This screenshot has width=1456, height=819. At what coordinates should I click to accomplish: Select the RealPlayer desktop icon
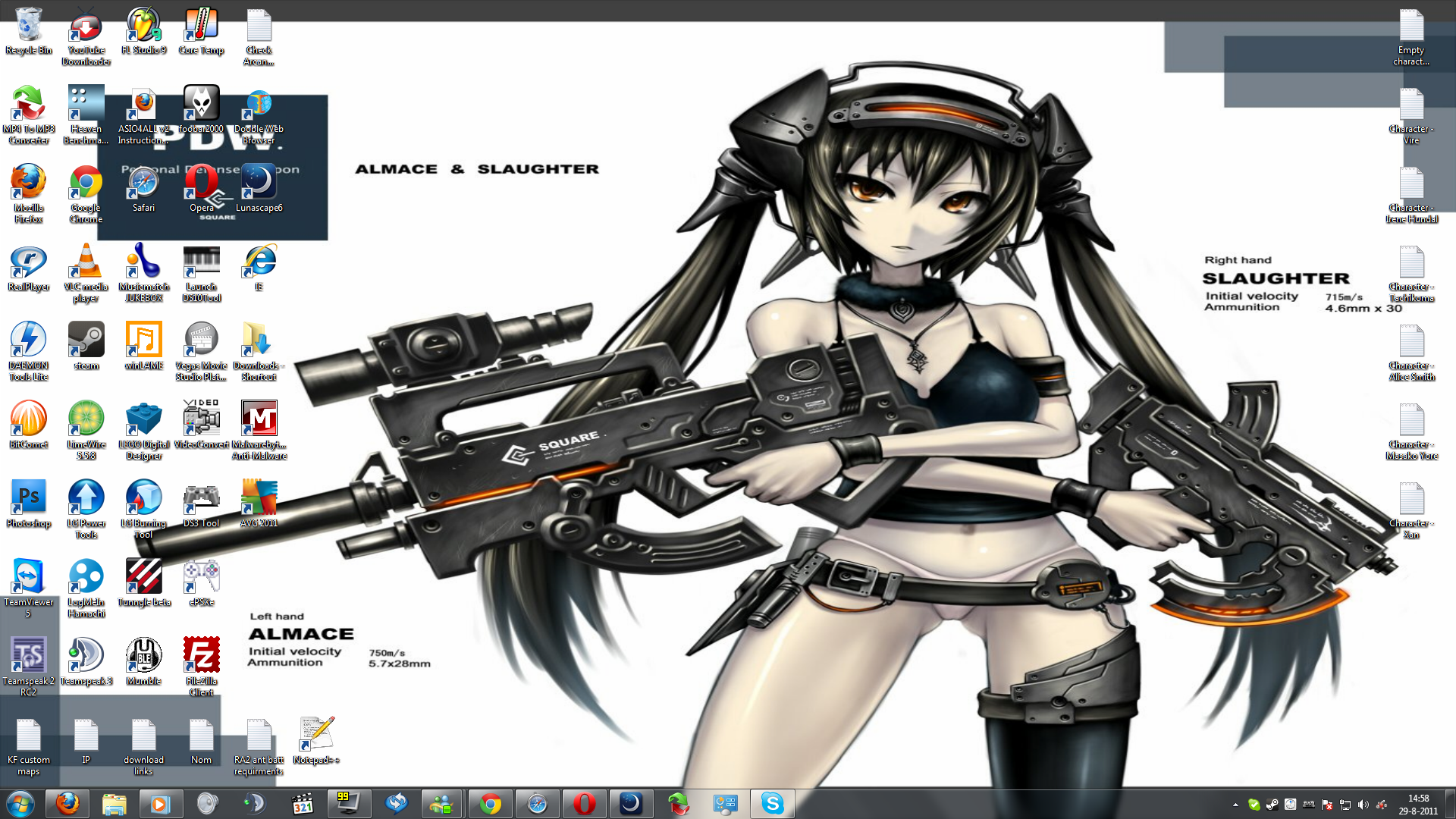[x=29, y=268]
